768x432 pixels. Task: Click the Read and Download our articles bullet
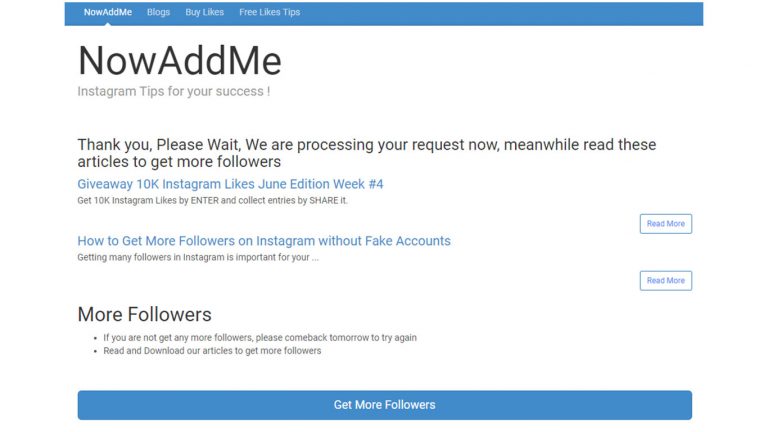point(212,351)
